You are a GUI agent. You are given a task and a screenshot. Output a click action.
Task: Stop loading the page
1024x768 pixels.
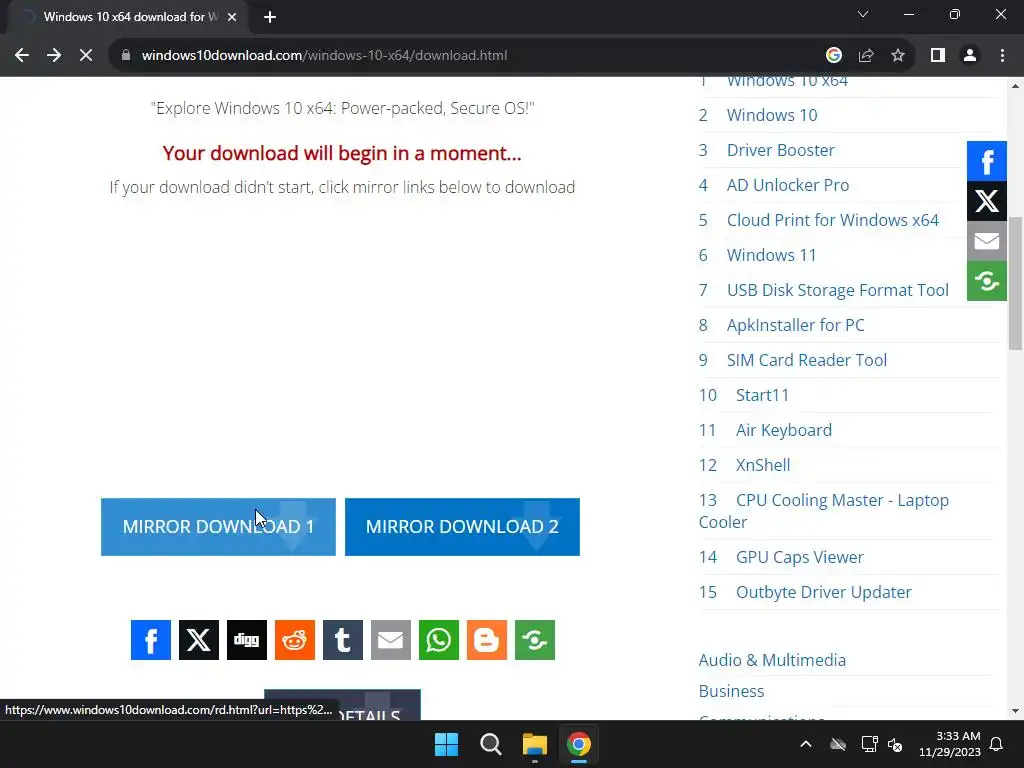pos(86,56)
